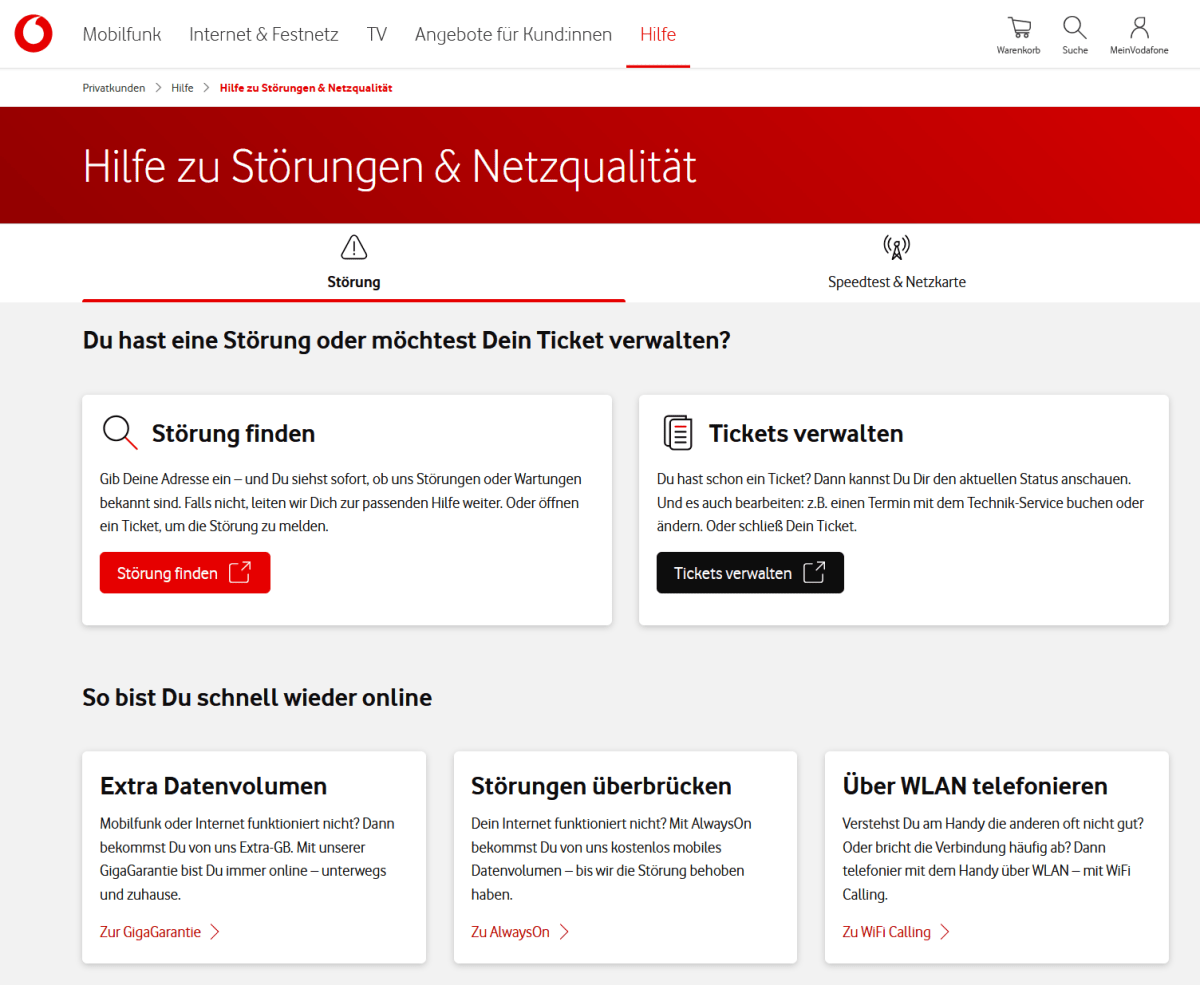
Task: Open the Internet & Festnetz menu
Action: click(x=263, y=33)
